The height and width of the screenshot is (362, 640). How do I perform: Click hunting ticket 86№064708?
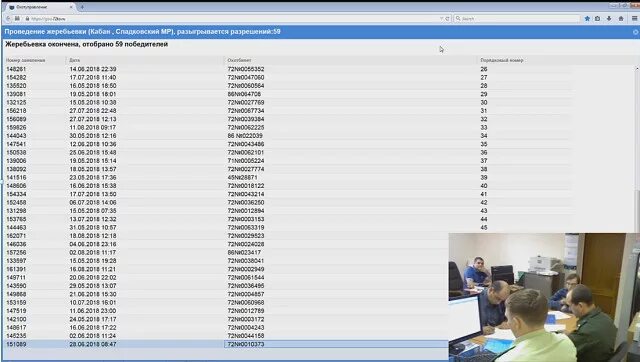[x=244, y=94]
